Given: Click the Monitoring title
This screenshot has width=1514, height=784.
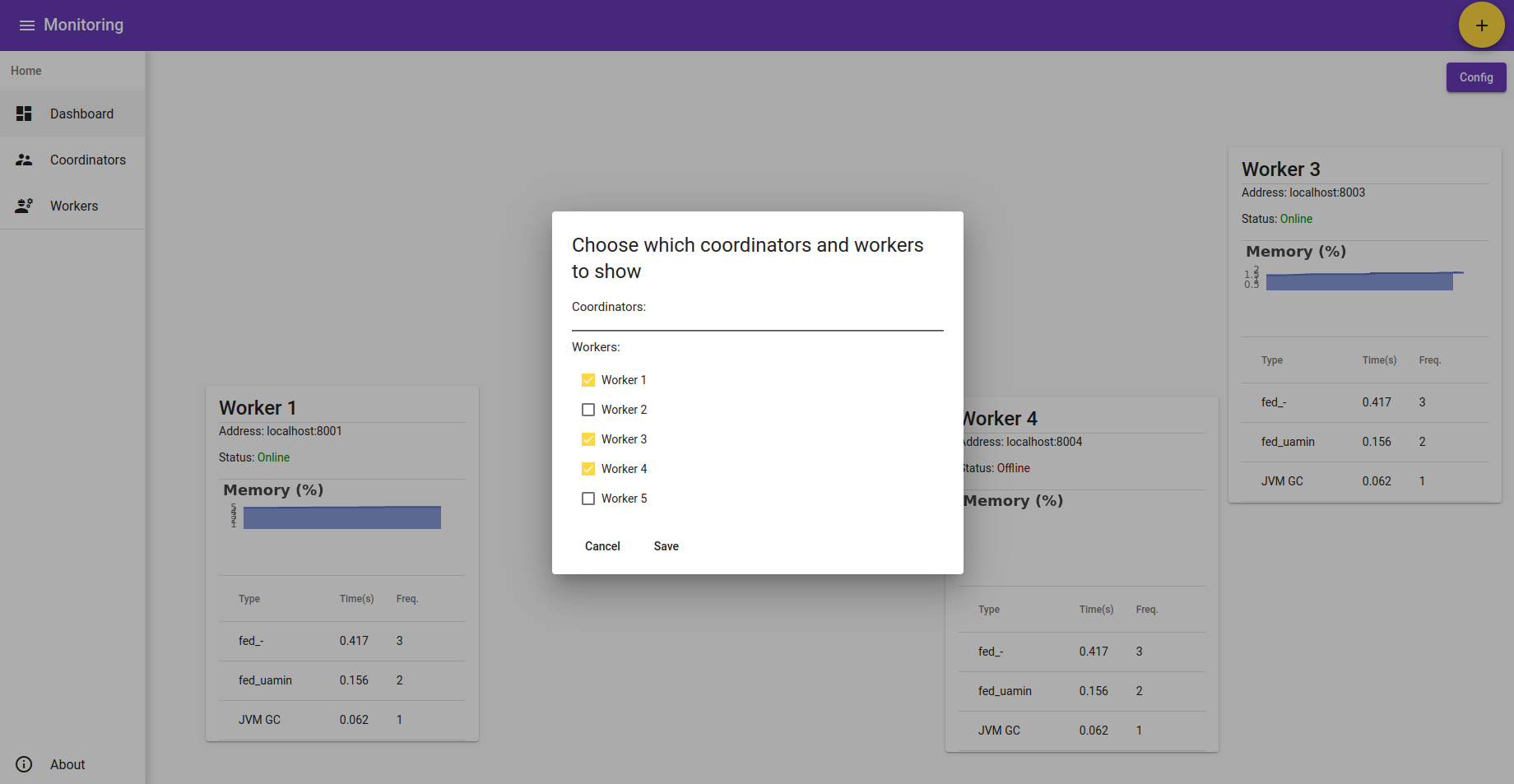Looking at the screenshot, I should (84, 25).
